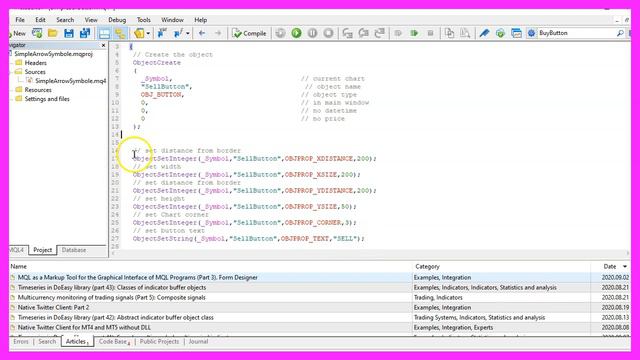Open the Search menu
Image resolution: width=640 pixels, height=360 pixels.
65,20
